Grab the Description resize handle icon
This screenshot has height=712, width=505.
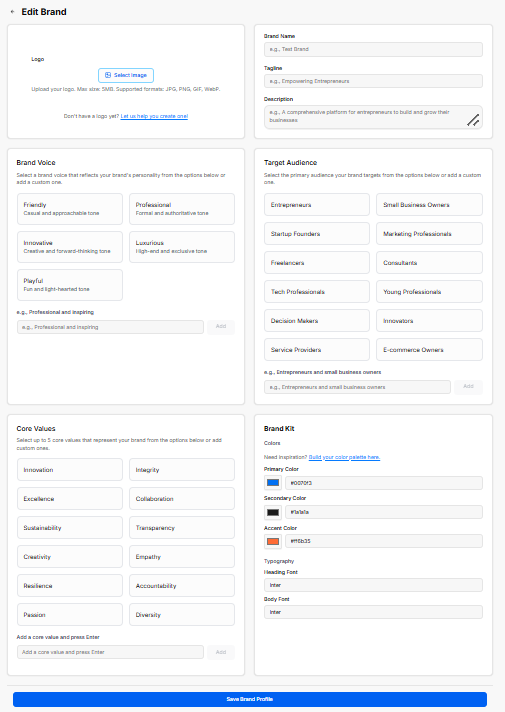(473, 120)
